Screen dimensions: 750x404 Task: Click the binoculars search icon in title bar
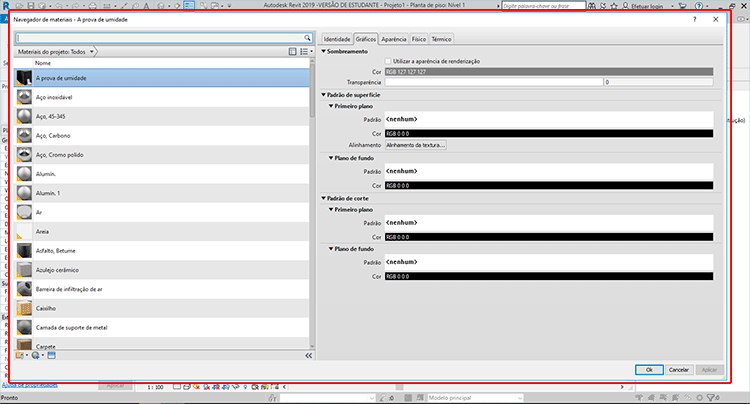click(x=592, y=6)
